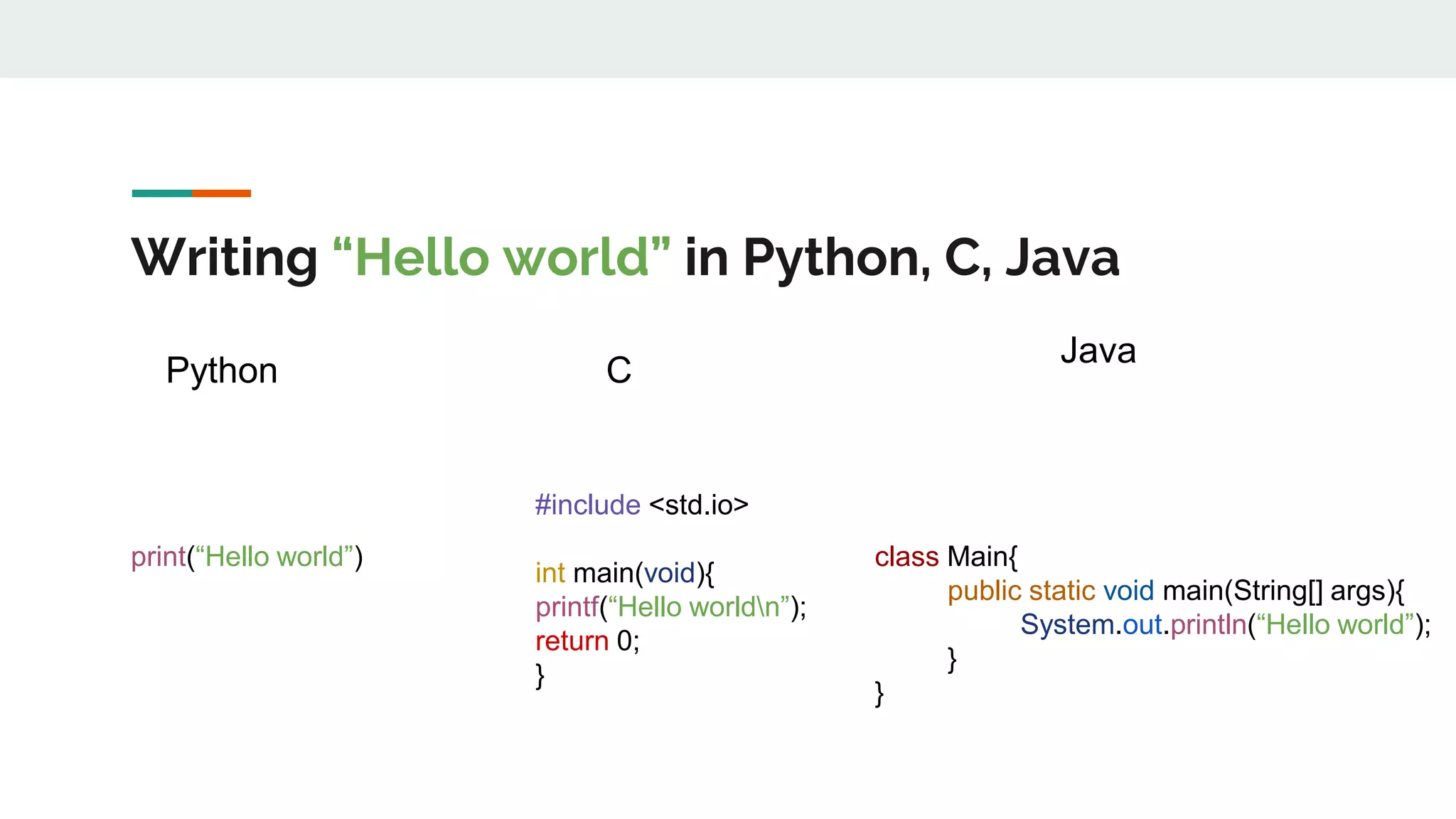Click the closing brace ending the C code

click(x=540, y=676)
